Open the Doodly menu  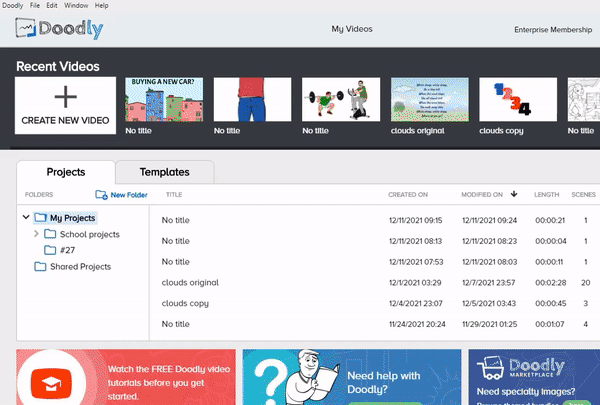pos(13,5)
